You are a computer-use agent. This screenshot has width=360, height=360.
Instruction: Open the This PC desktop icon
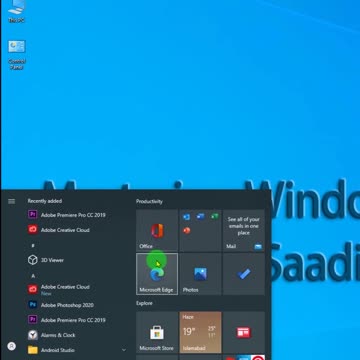[x=17, y=11]
